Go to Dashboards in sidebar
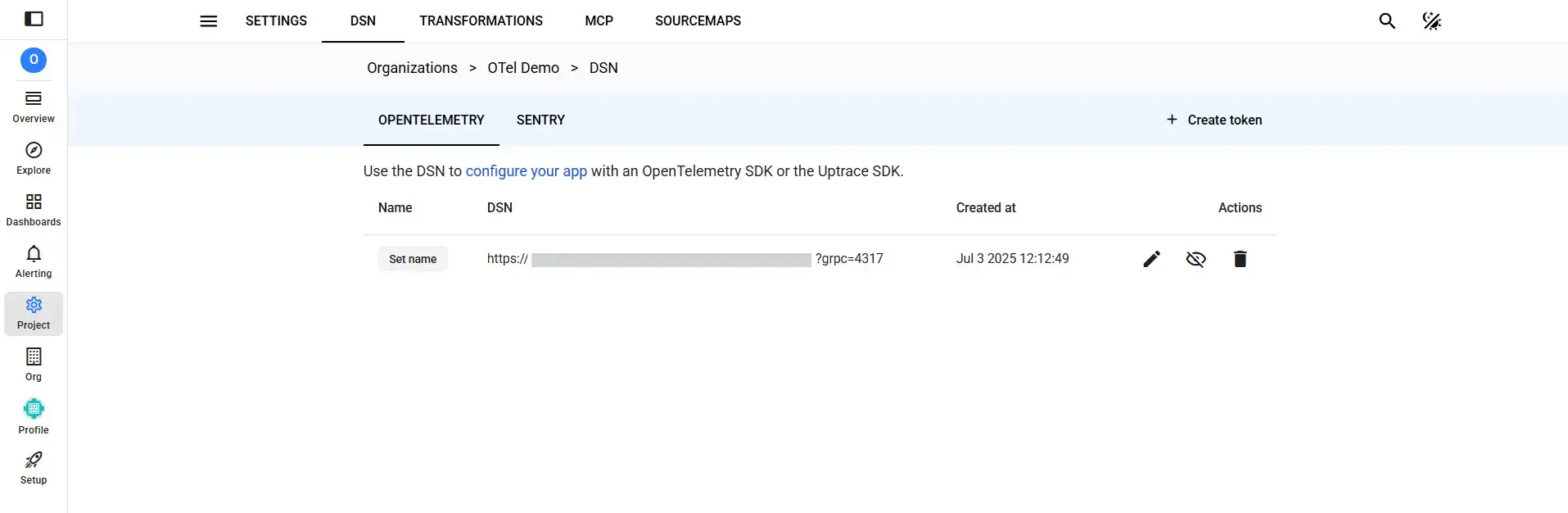This screenshot has height=513, width=1568. pyautogui.click(x=34, y=211)
